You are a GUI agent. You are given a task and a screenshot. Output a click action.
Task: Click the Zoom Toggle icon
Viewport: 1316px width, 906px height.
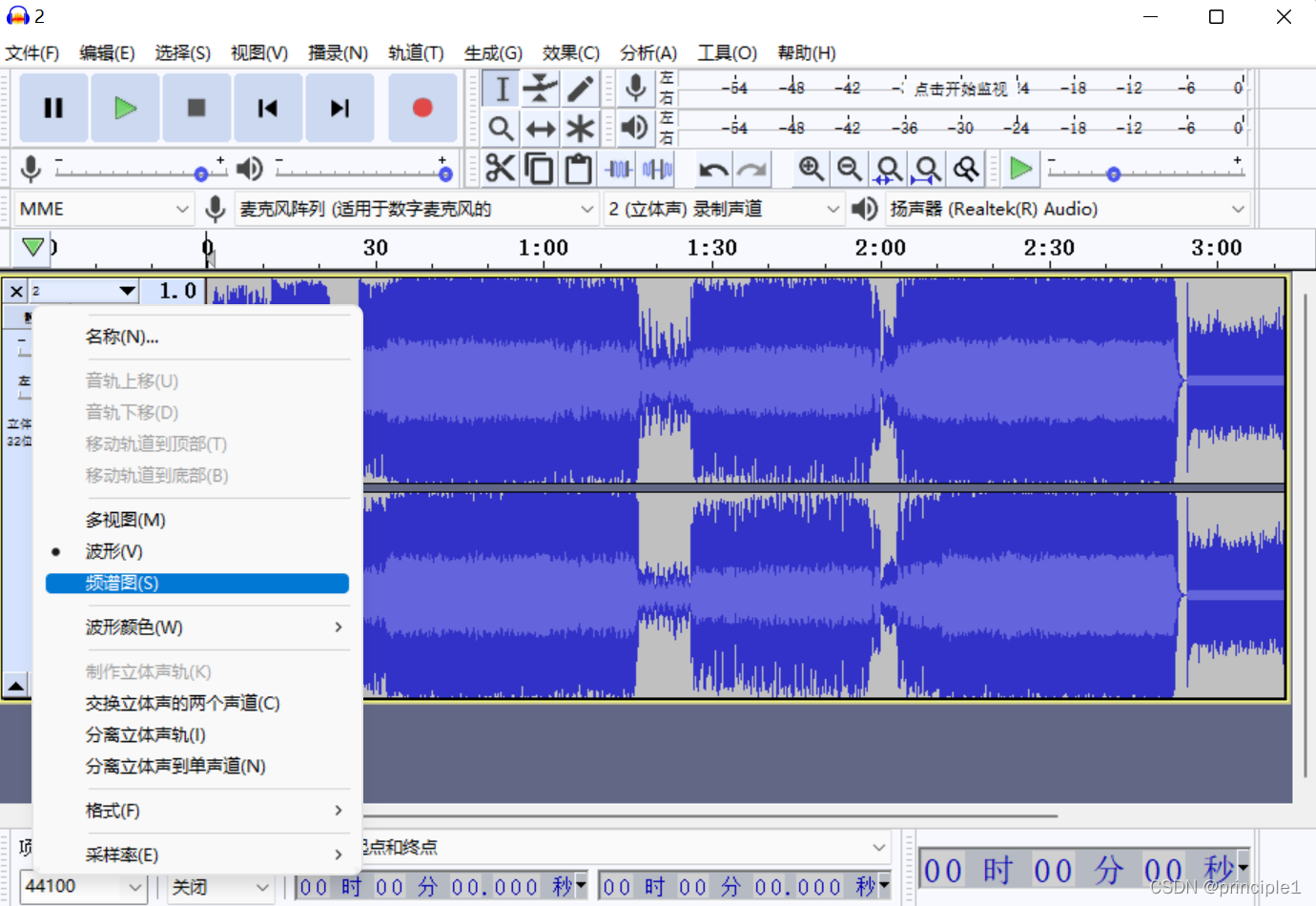pyautogui.click(x=967, y=169)
